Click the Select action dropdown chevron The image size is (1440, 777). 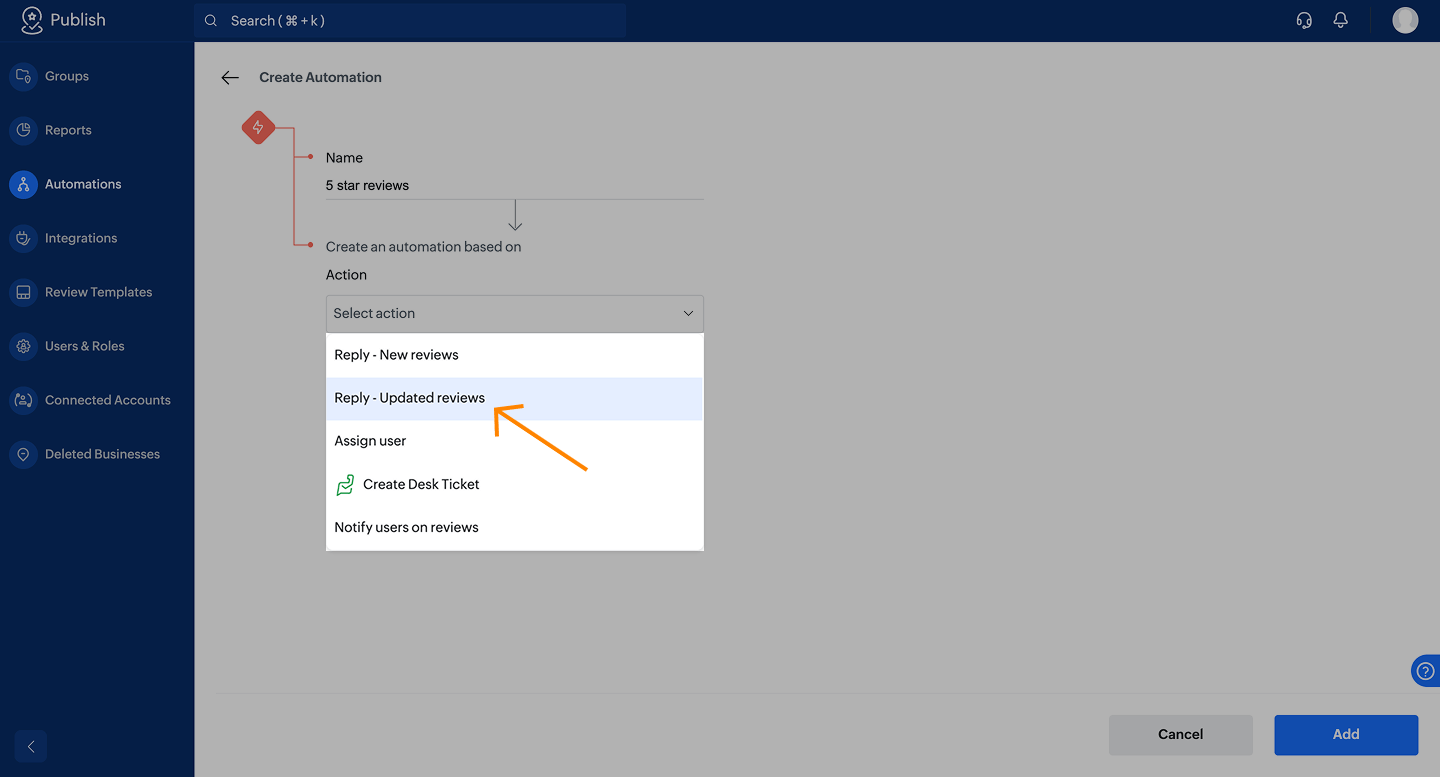tap(688, 314)
